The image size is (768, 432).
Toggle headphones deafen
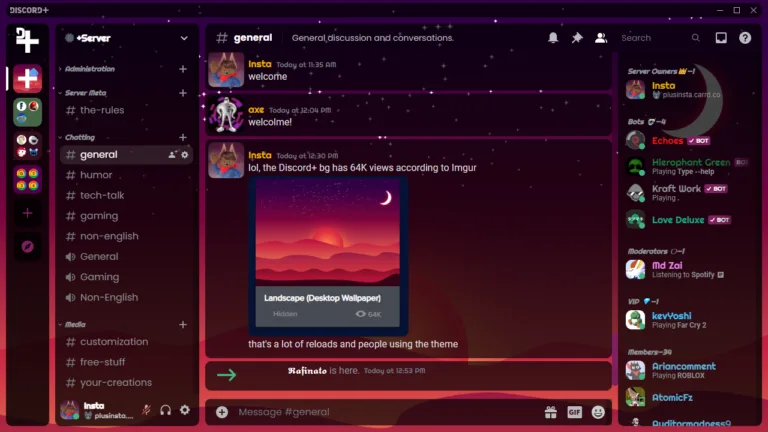[166, 410]
